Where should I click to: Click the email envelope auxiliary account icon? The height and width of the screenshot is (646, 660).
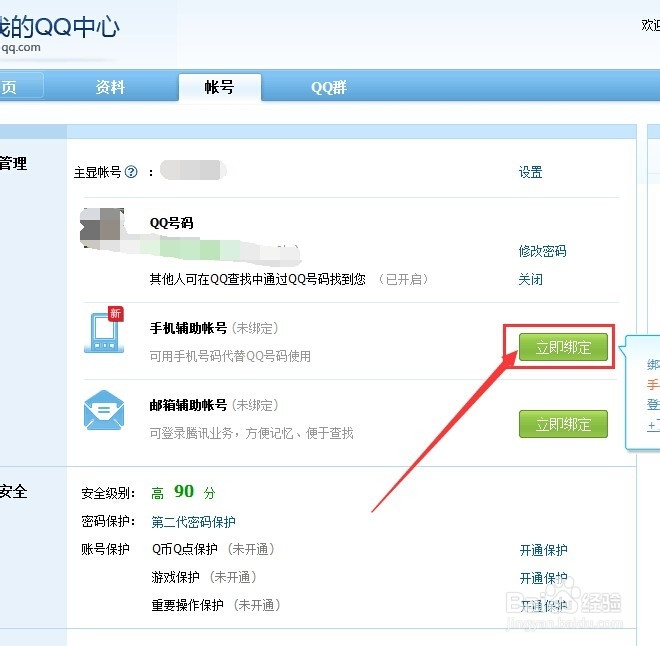coord(104,410)
